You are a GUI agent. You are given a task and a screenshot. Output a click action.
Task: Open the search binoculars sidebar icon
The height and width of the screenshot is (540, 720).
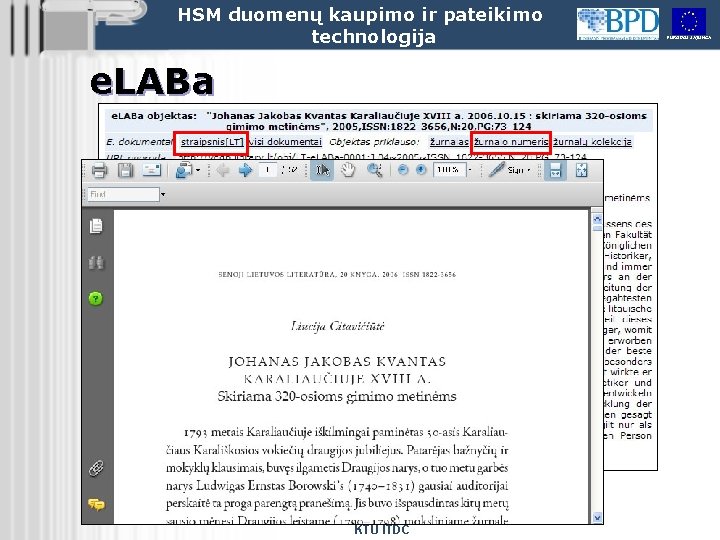(x=96, y=263)
